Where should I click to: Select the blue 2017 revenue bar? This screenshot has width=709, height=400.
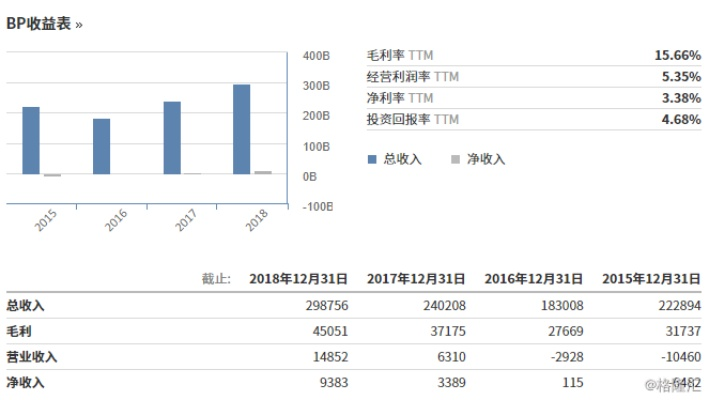172,138
